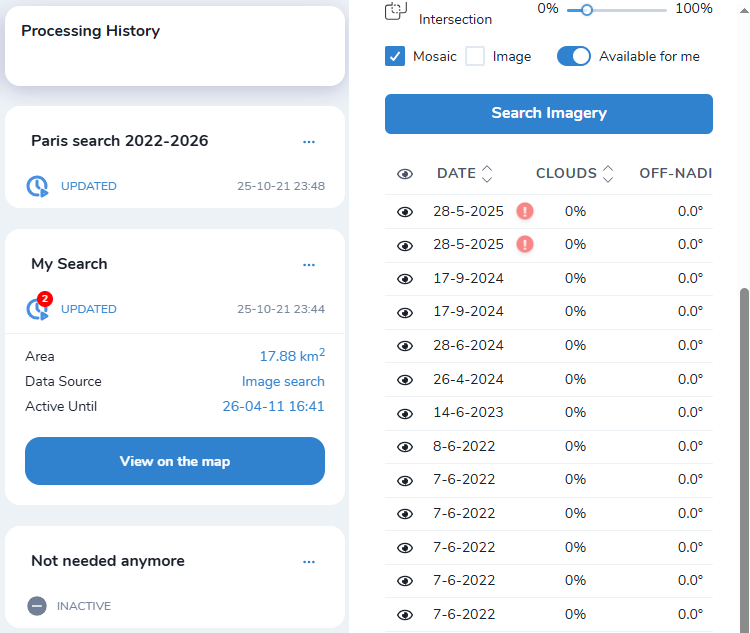The height and width of the screenshot is (633, 750).
Task: Open Not needed anymore more options menu
Action: click(x=309, y=562)
